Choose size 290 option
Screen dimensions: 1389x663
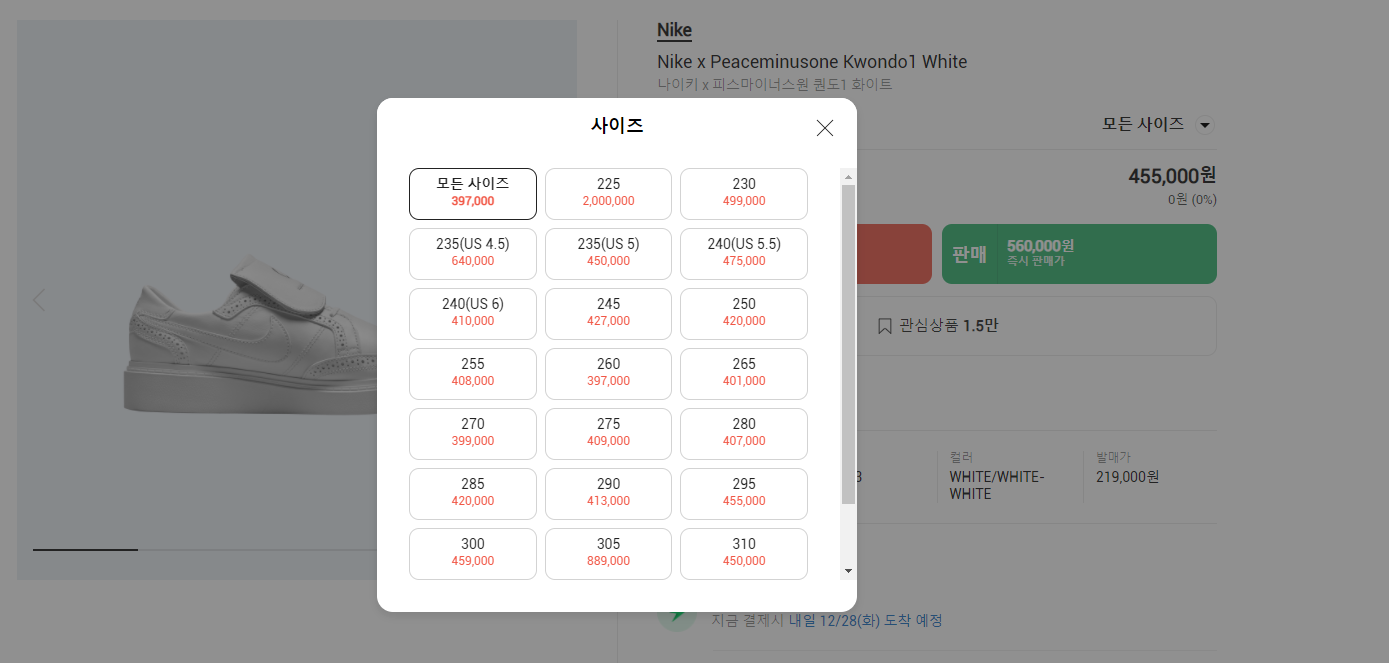pyautogui.click(x=608, y=494)
